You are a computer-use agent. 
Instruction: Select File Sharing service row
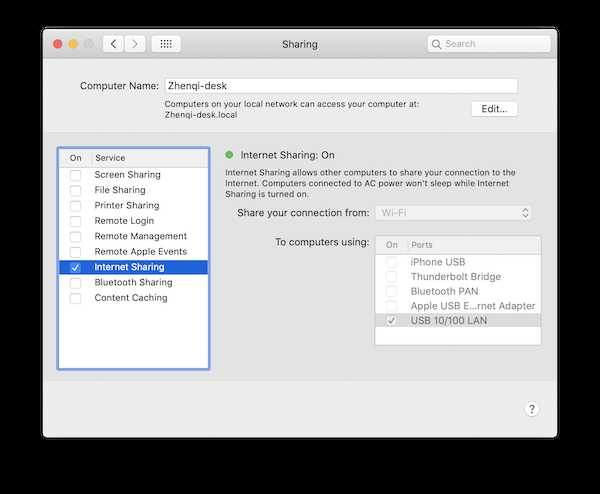tap(133, 190)
